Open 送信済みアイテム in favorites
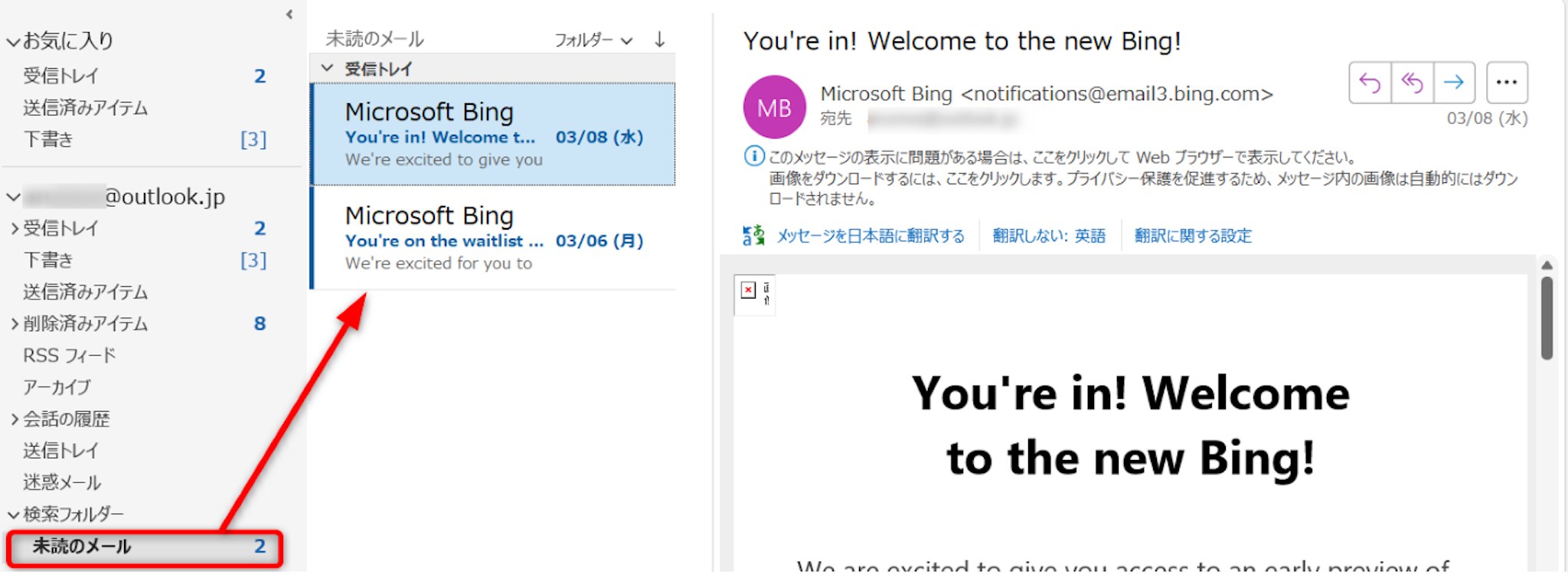The width and height of the screenshot is (1568, 574). pyautogui.click(x=85, y=108)
